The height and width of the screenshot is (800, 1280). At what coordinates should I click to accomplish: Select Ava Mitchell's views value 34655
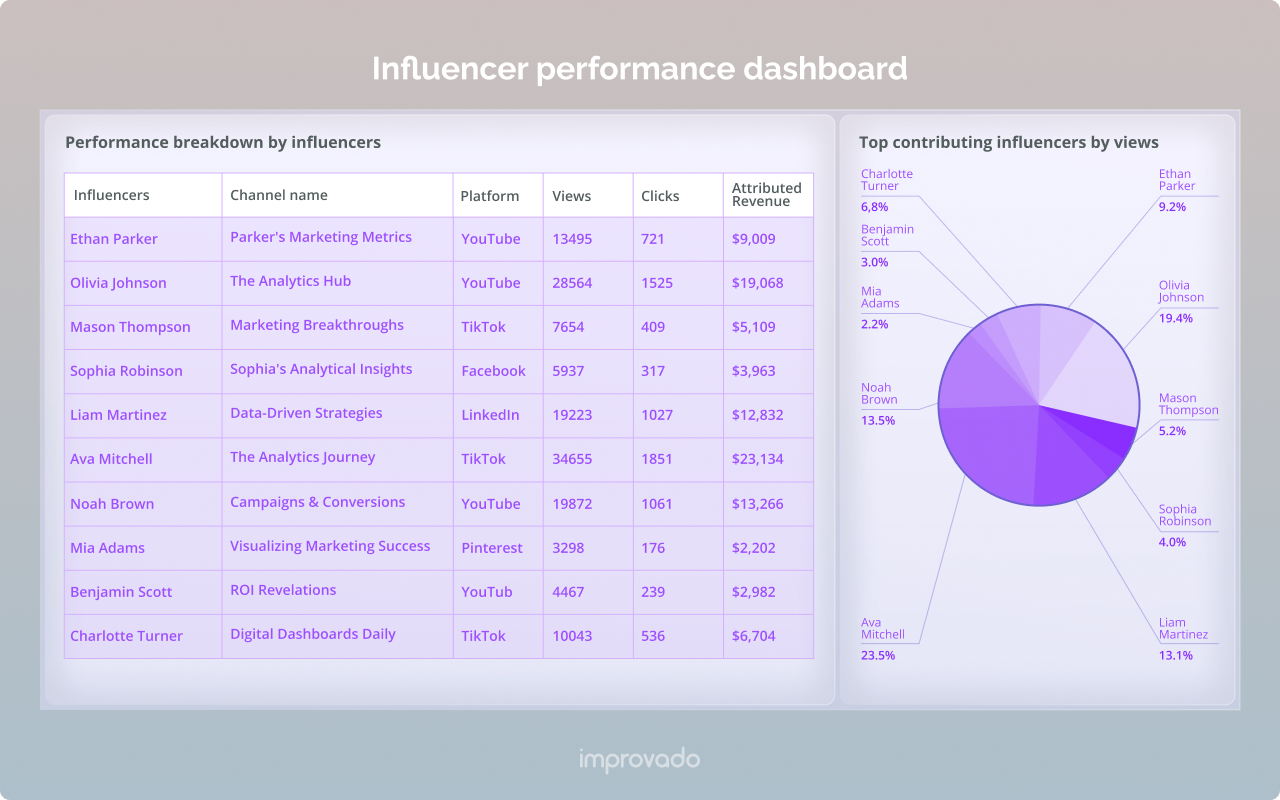(x=572, y=459)
